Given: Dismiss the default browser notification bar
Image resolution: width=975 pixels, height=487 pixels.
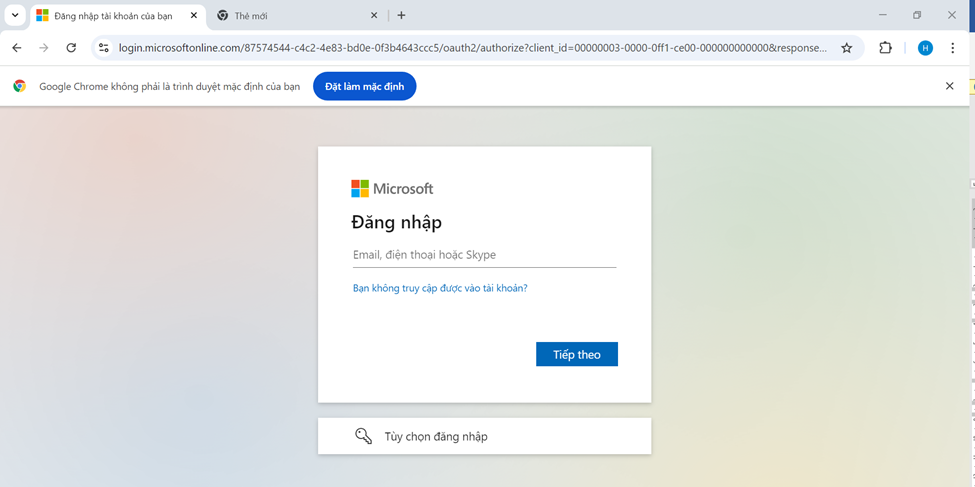Looking at the screenshot, I should click(x=949, y=87).
